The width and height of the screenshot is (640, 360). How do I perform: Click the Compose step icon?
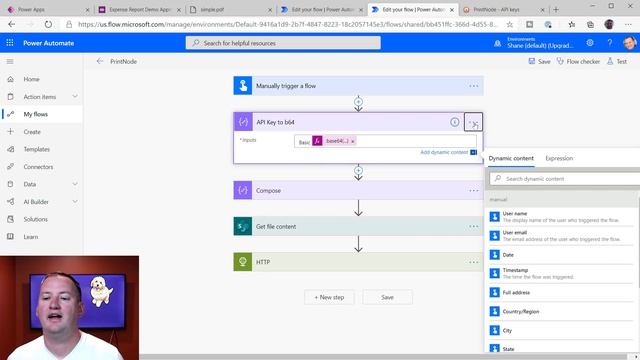click(243, 191)
